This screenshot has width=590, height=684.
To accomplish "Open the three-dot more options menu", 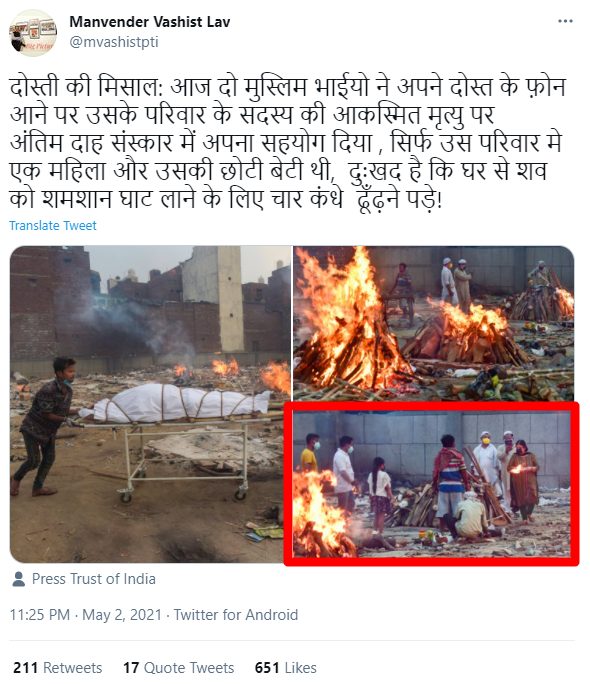I will pos(565,21).
